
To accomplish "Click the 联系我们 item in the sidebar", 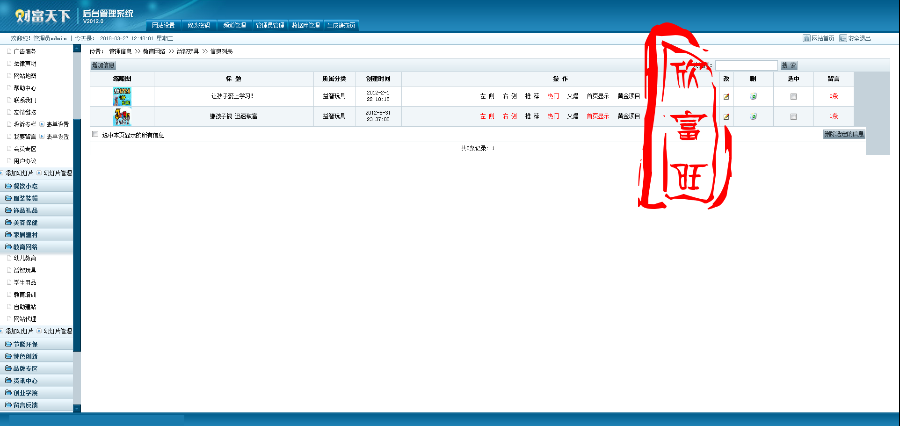I will [x=25, y=100].
